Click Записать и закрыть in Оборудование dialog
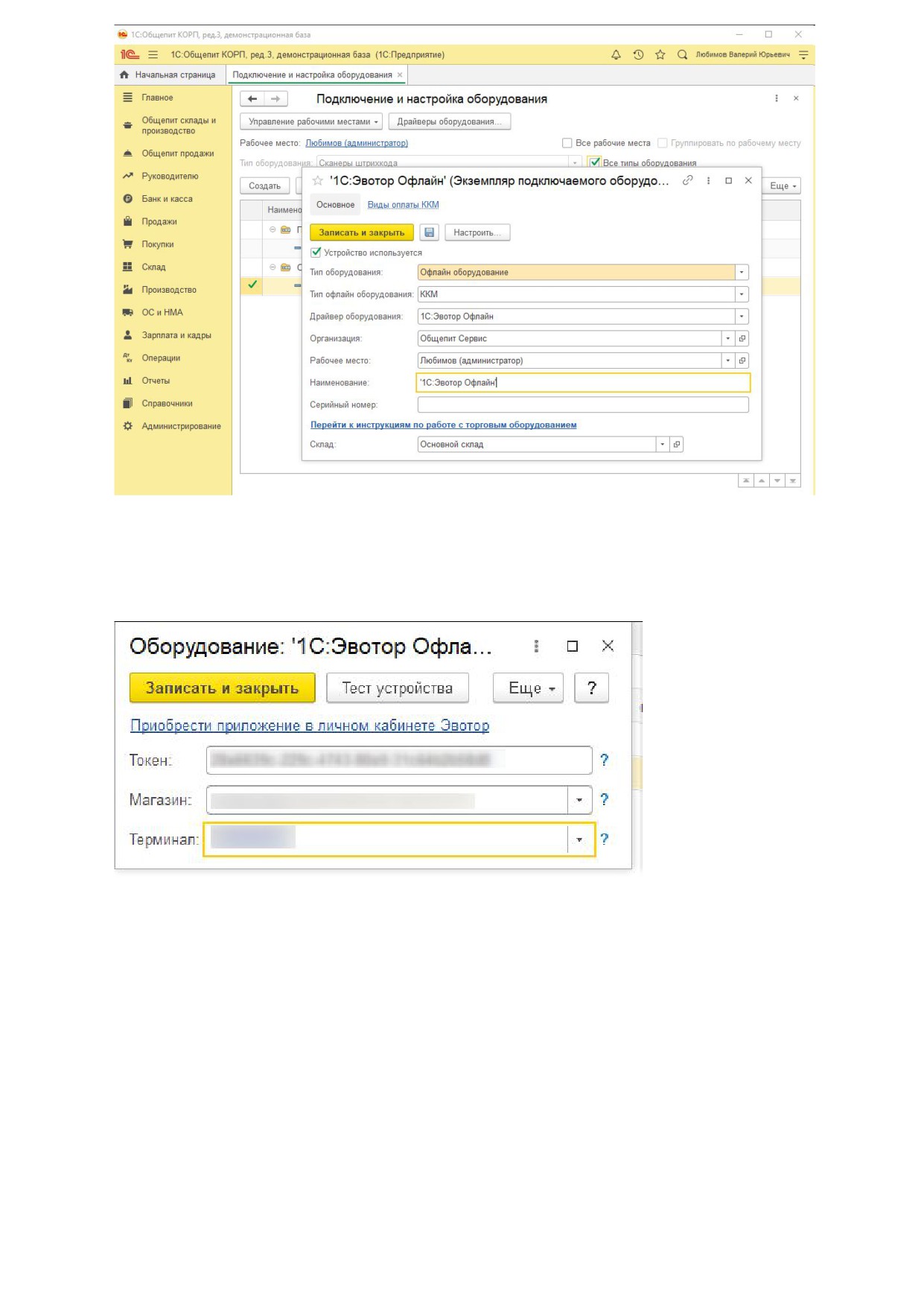 tap(222, 688)
